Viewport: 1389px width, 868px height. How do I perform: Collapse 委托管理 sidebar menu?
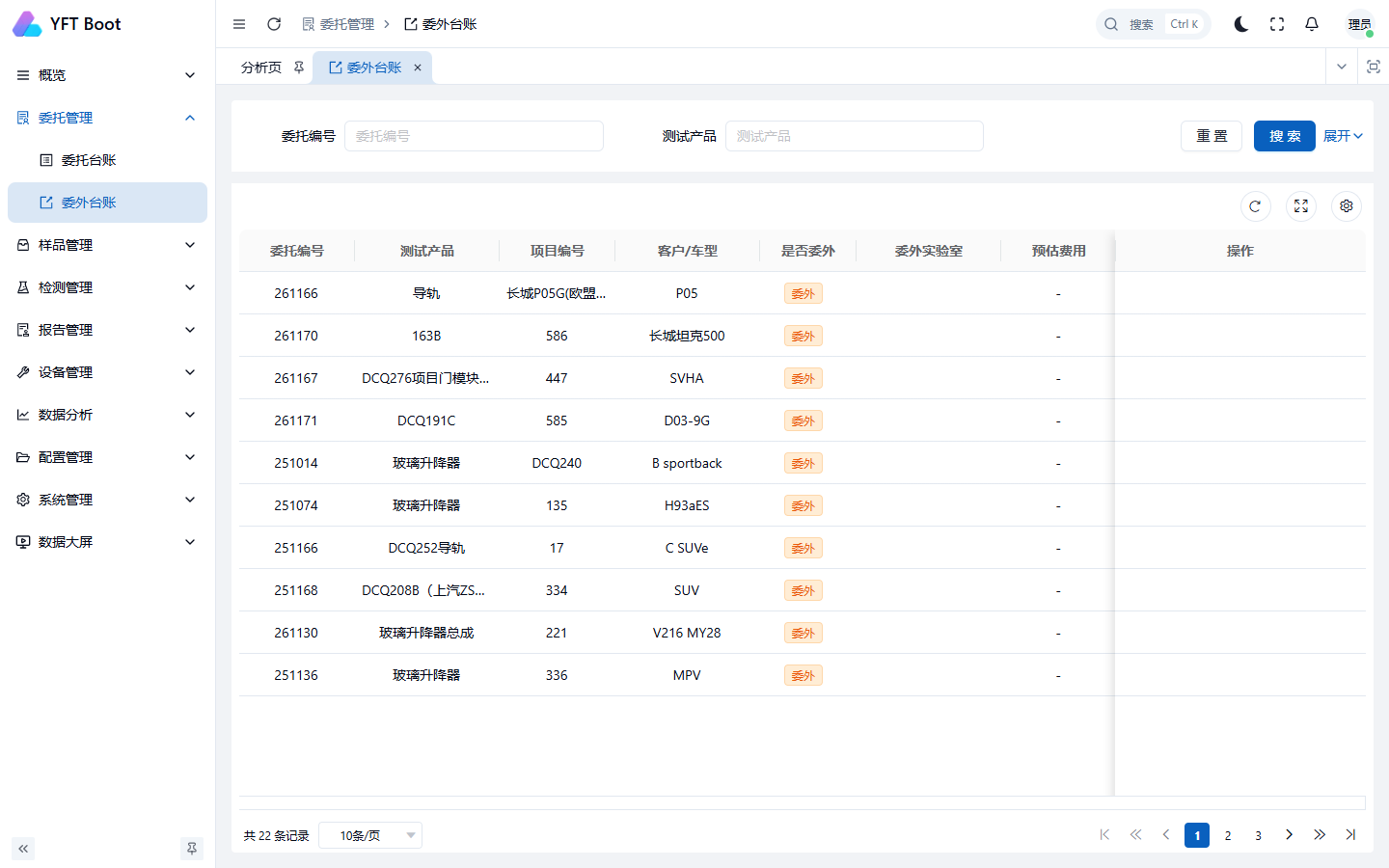[107, 118]
